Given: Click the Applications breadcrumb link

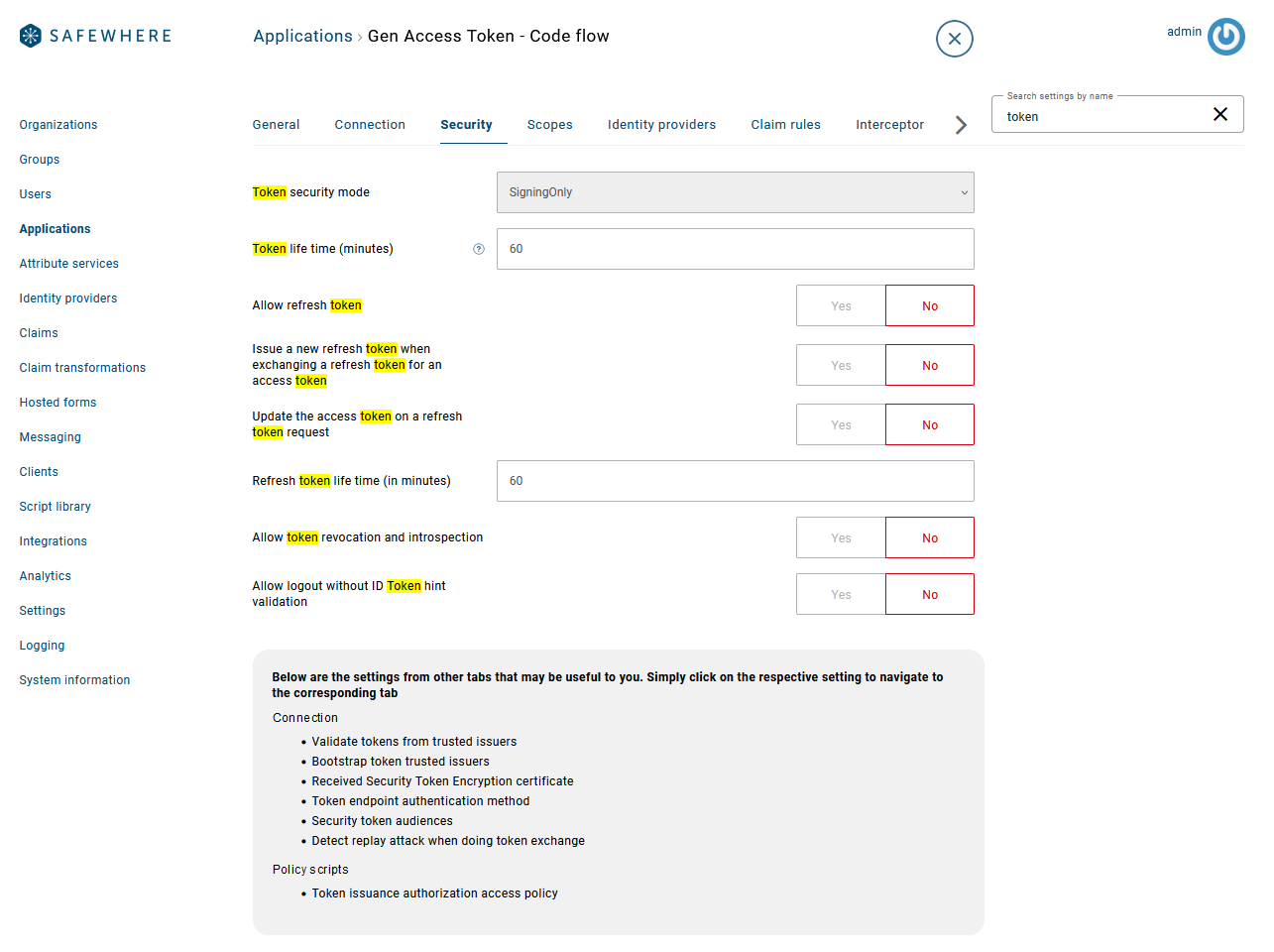Looking at the screenshot, I should (302, 36).
